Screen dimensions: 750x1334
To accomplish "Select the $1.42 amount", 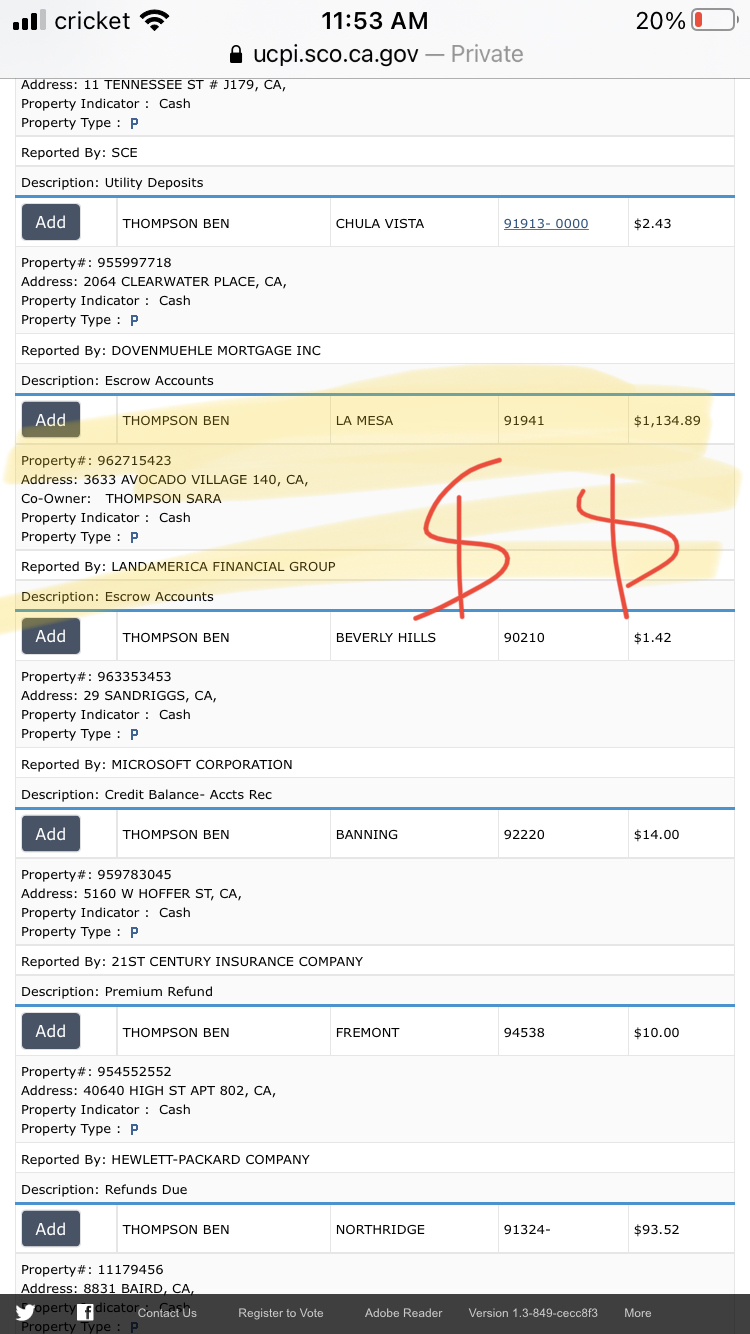I will 652,637.
